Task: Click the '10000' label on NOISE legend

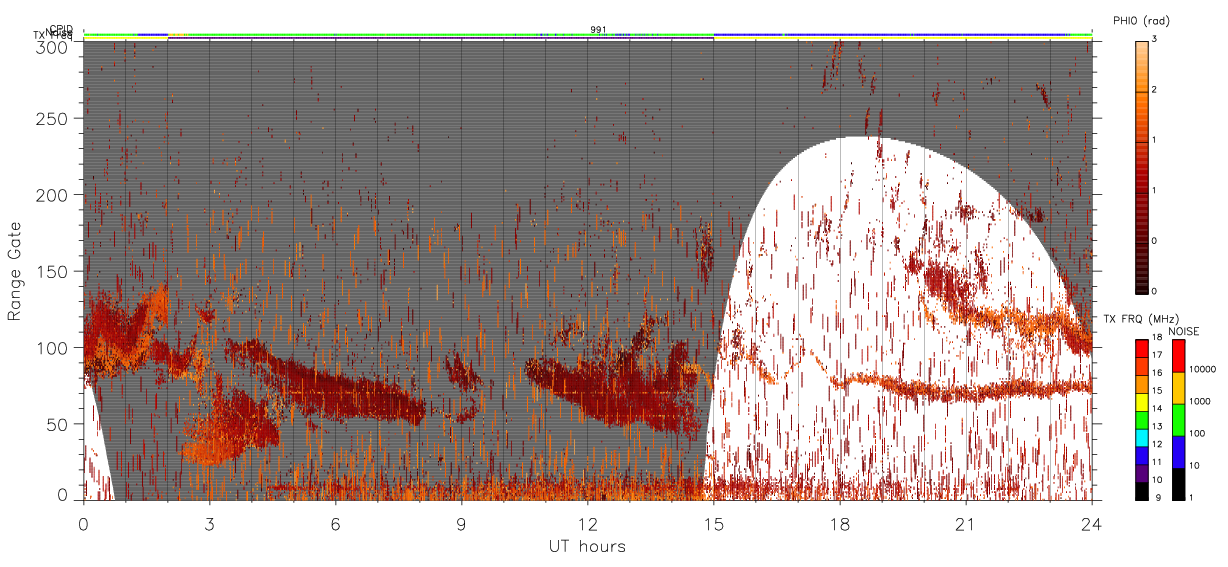Action: [x=1202, y=370]
